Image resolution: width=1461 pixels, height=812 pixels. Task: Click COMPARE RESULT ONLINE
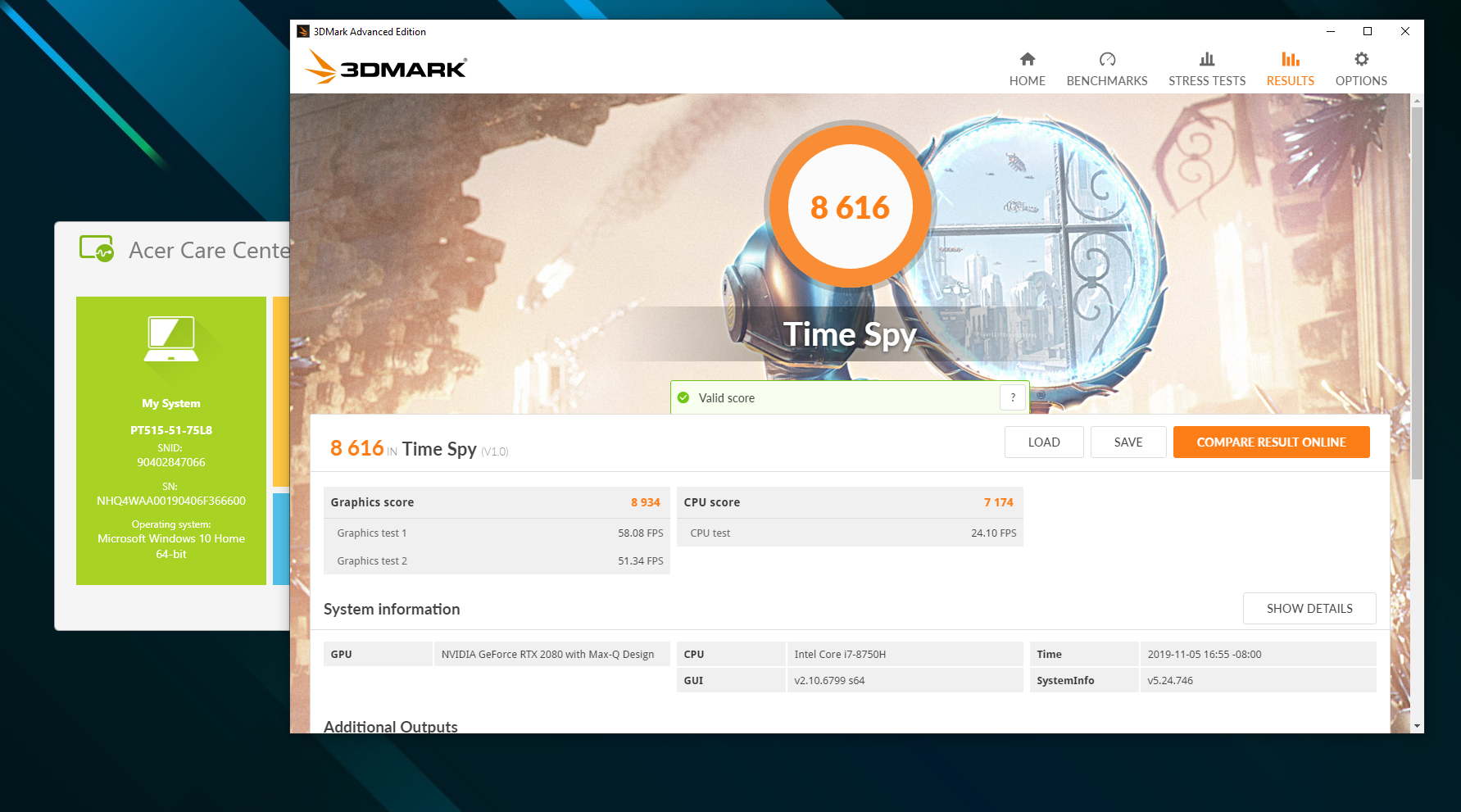click(x=1271, y=442)
